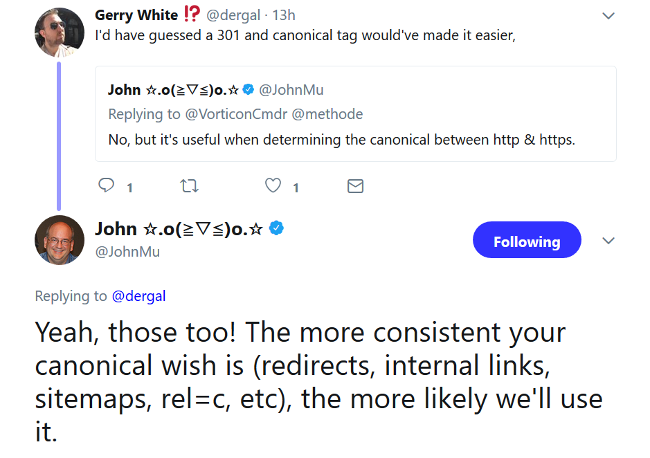Click John's verified badge in quoted tweet
650x458 pixels.
coord(249,91)
